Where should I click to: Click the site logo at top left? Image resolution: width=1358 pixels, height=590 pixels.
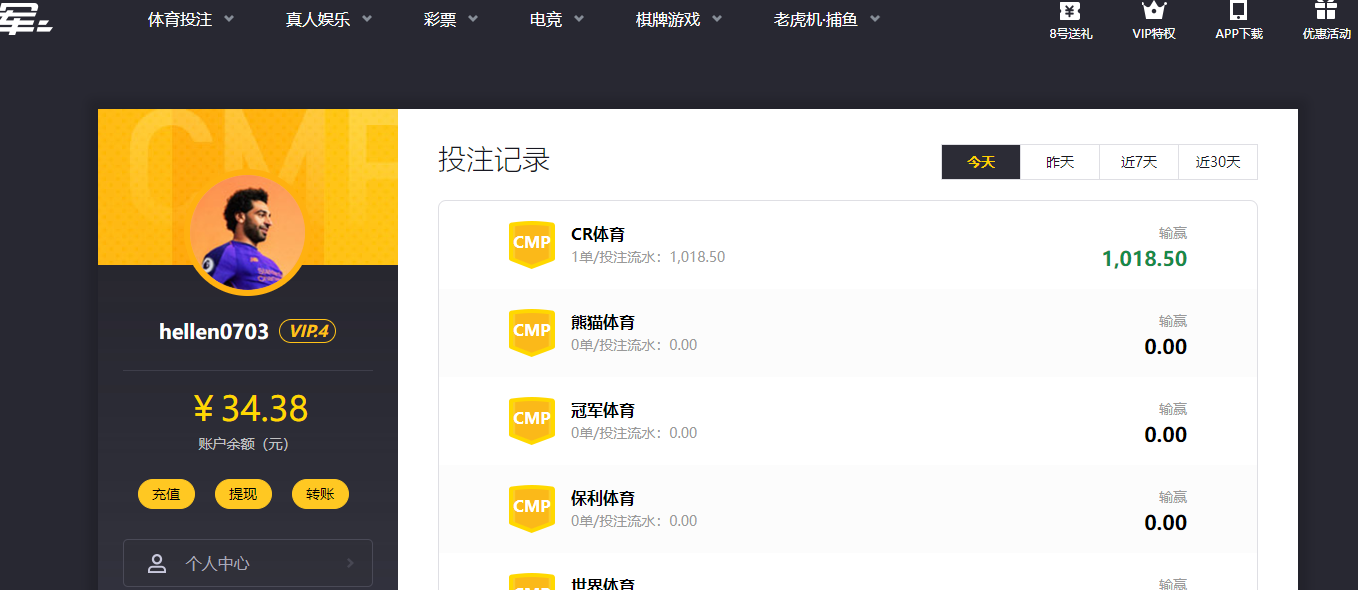click(x=25, y=18)
